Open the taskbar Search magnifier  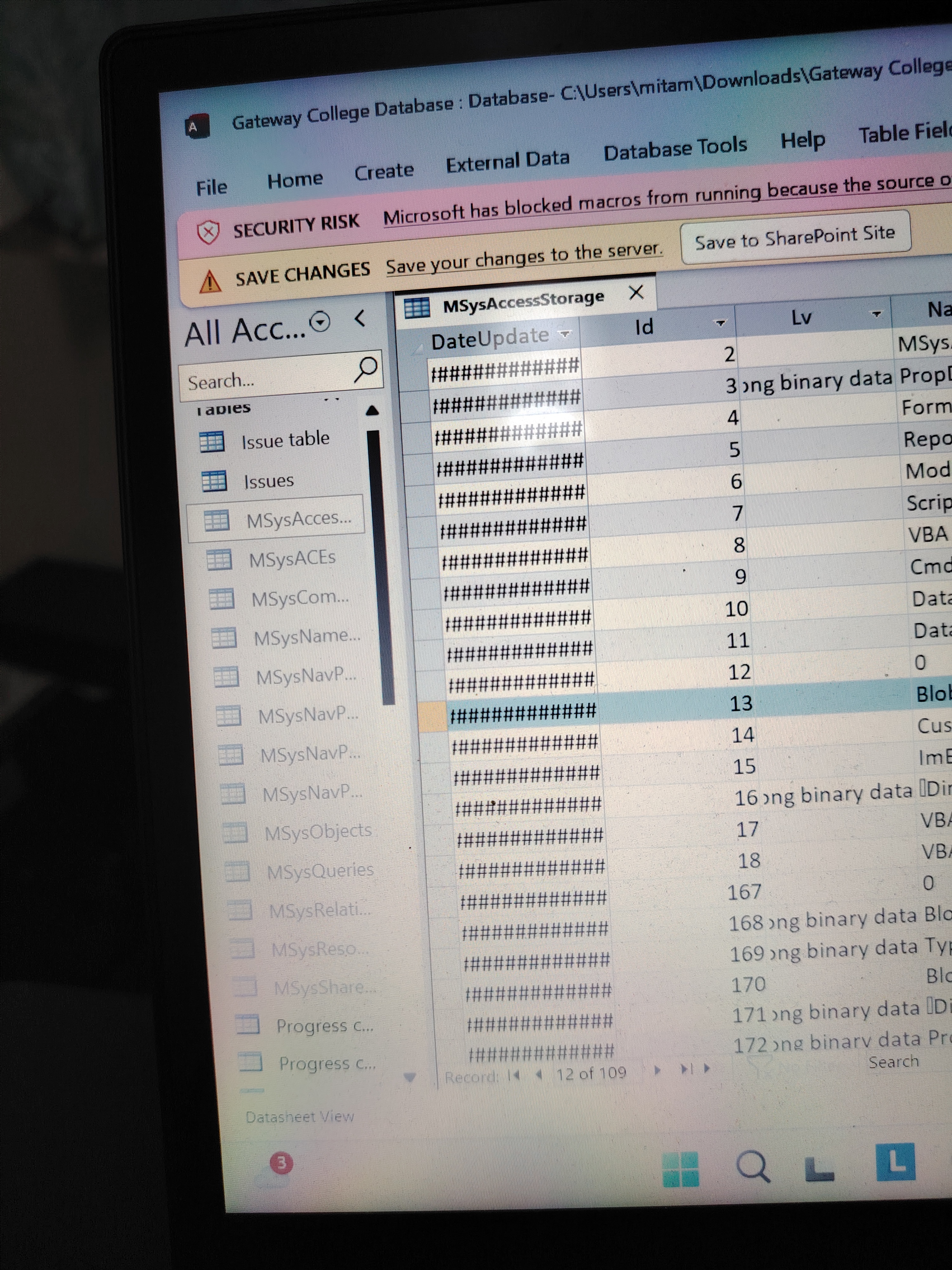752,1167
